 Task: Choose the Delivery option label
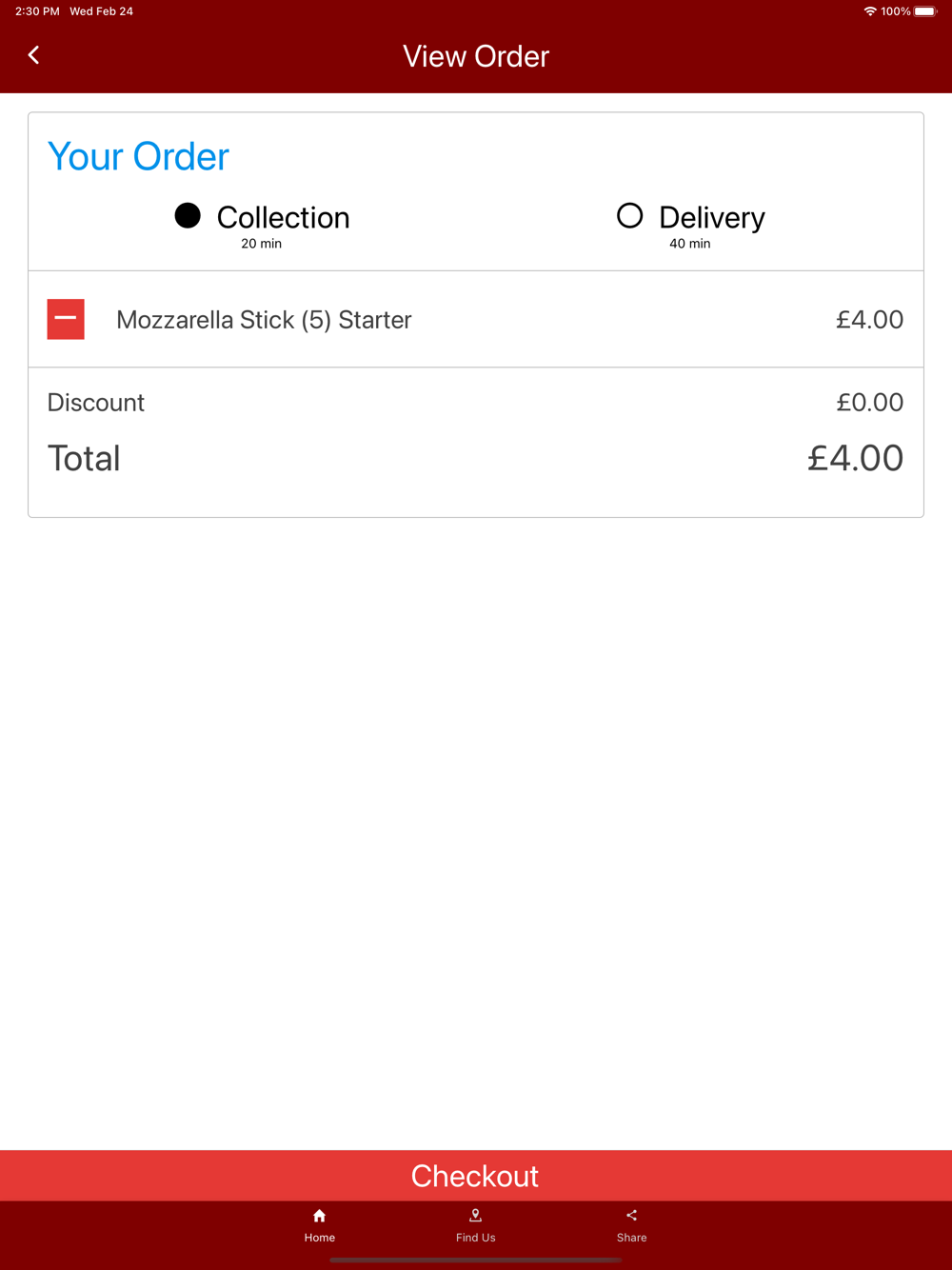[712, 218]
